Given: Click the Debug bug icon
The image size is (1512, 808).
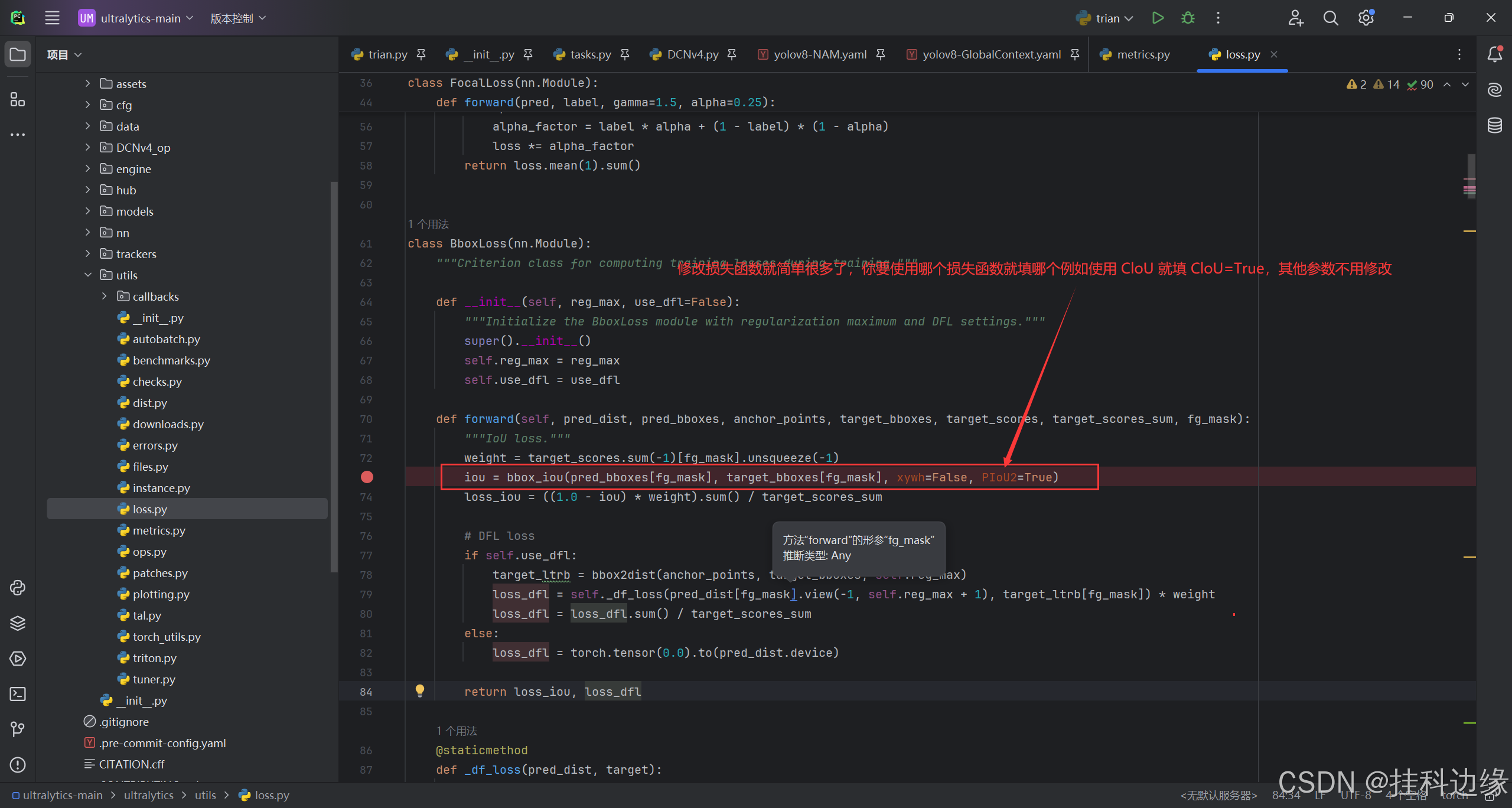Looking at the screenshot, I should [1188, 18].
